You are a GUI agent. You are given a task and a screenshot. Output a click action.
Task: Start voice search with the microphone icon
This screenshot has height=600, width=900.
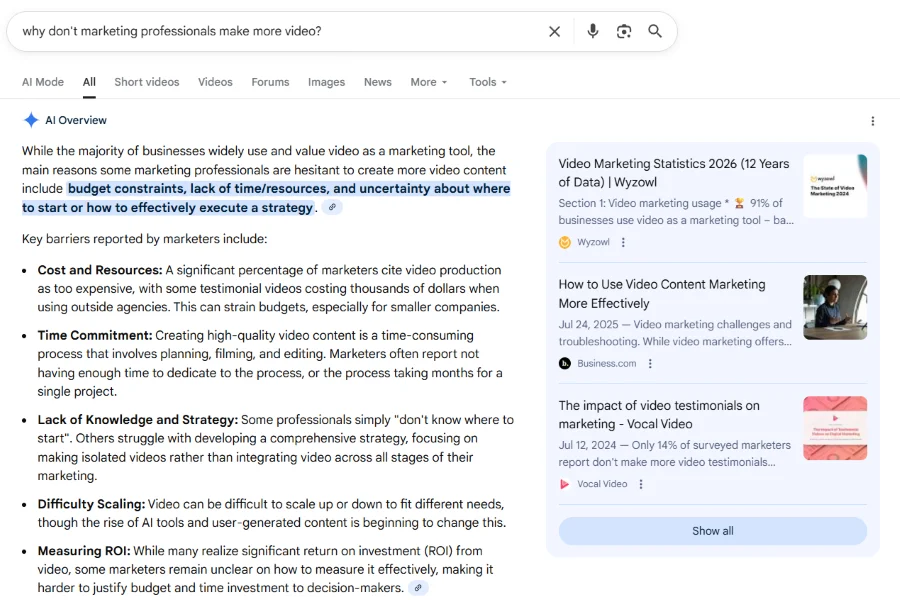tap(592, 31)
